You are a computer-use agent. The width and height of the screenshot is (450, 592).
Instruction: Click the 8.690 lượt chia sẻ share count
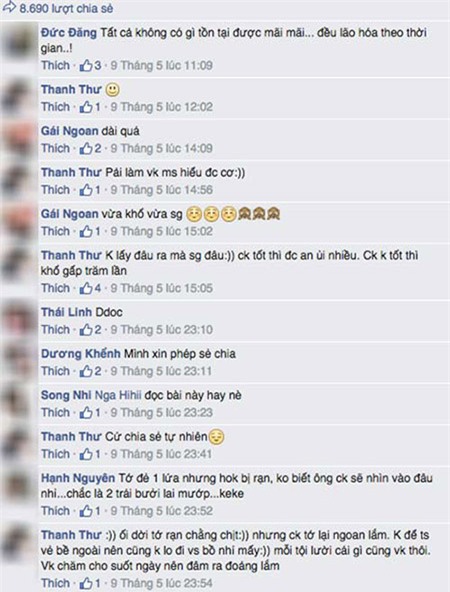66,8
